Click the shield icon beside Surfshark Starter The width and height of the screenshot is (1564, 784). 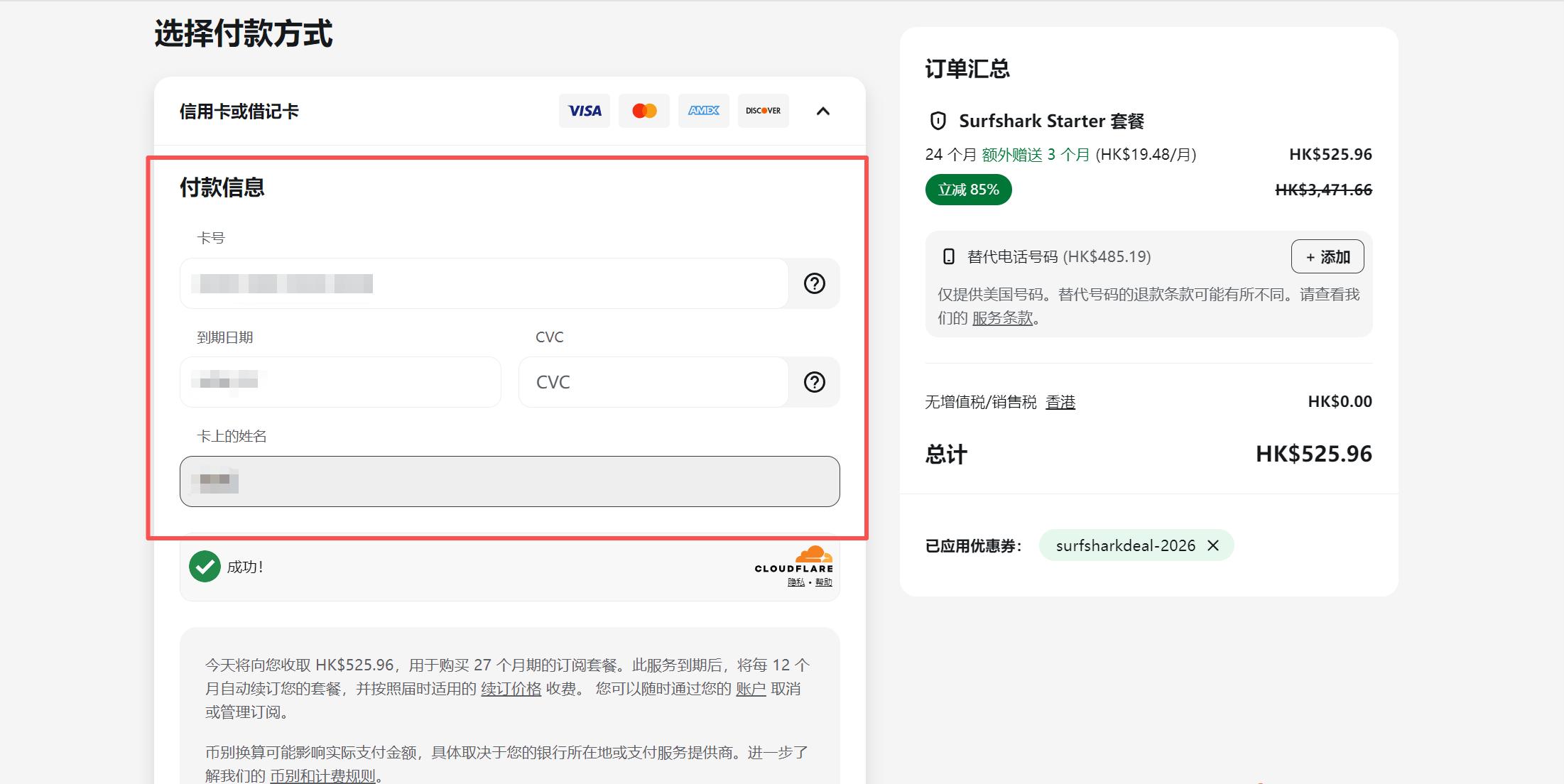pyautogui.click(x=938, y=121)
